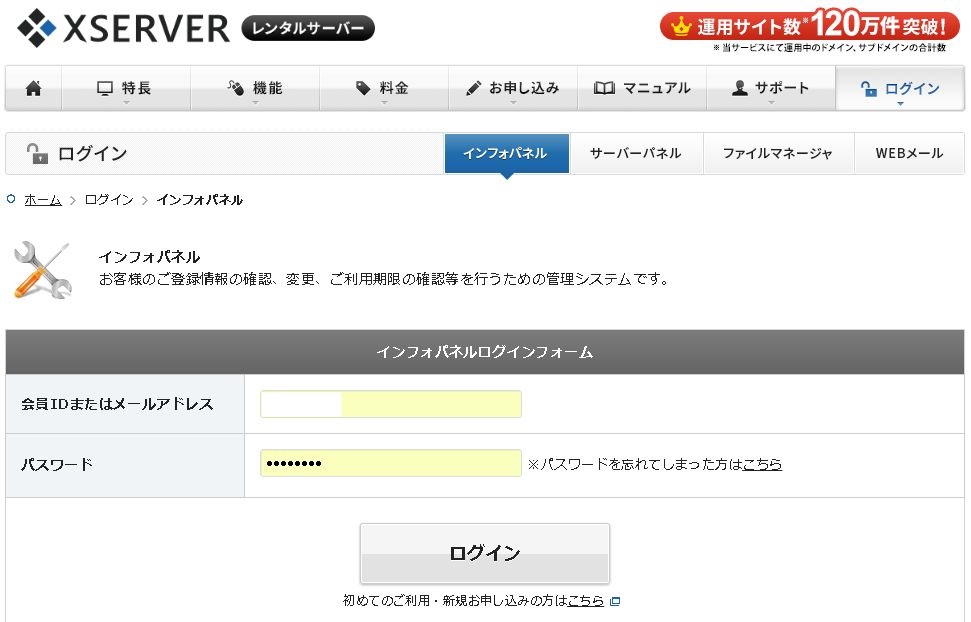
Task: Click the 運用サイト数120万件突破 banner
Action: point(810,26)
